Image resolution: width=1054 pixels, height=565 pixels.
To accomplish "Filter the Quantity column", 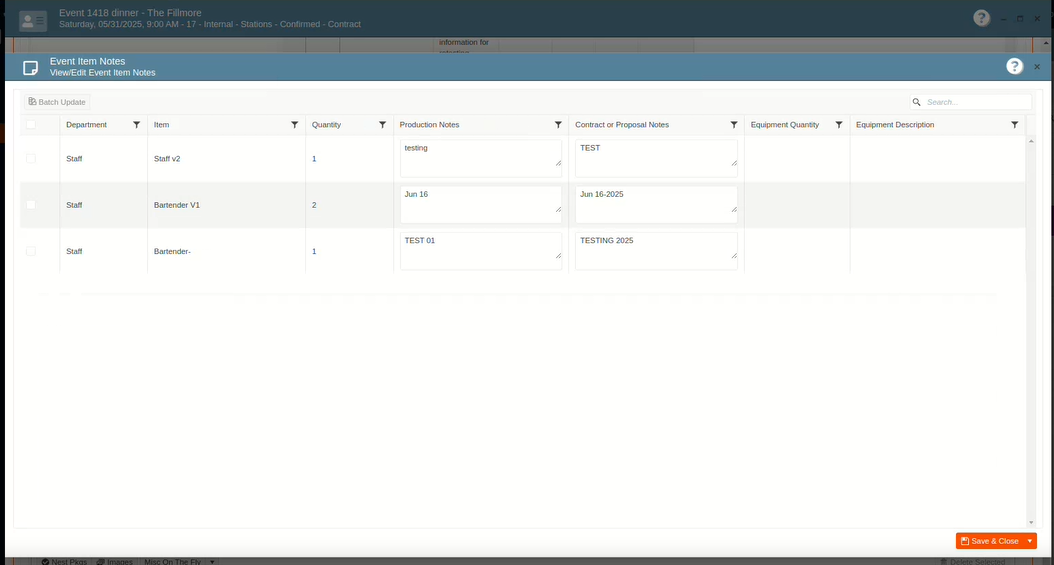I will [x=382, y=125].
